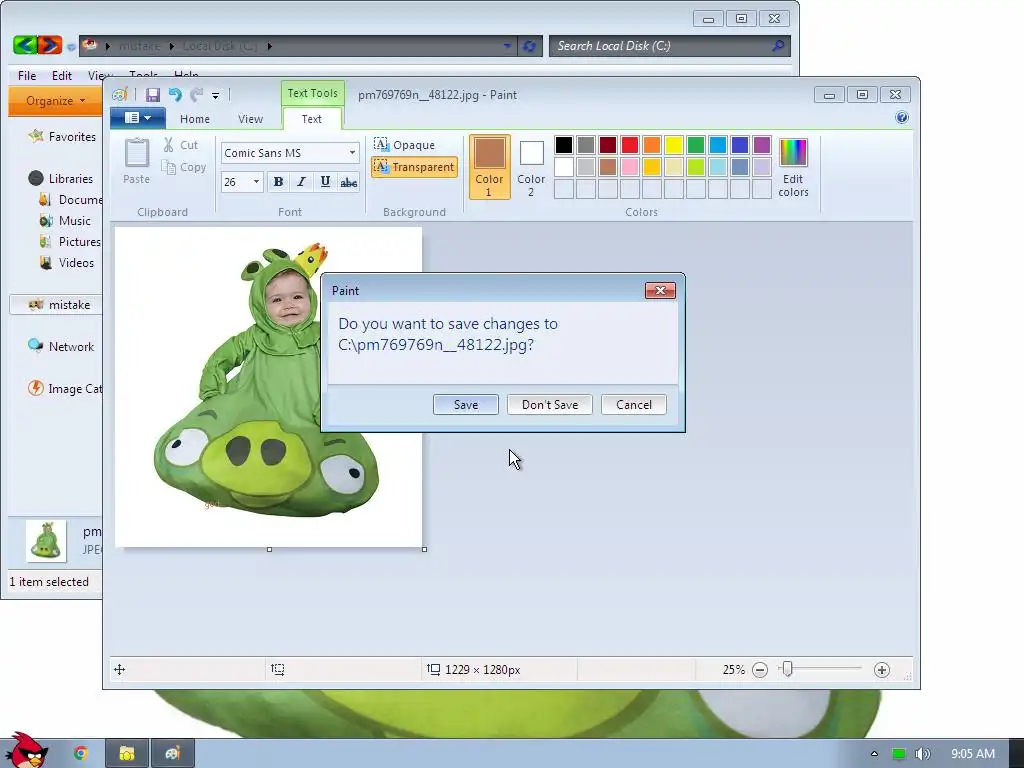The image size is (1024, 768).
Task: Click the Undo arrow in Paint title bar
Action: click(175, 95)
